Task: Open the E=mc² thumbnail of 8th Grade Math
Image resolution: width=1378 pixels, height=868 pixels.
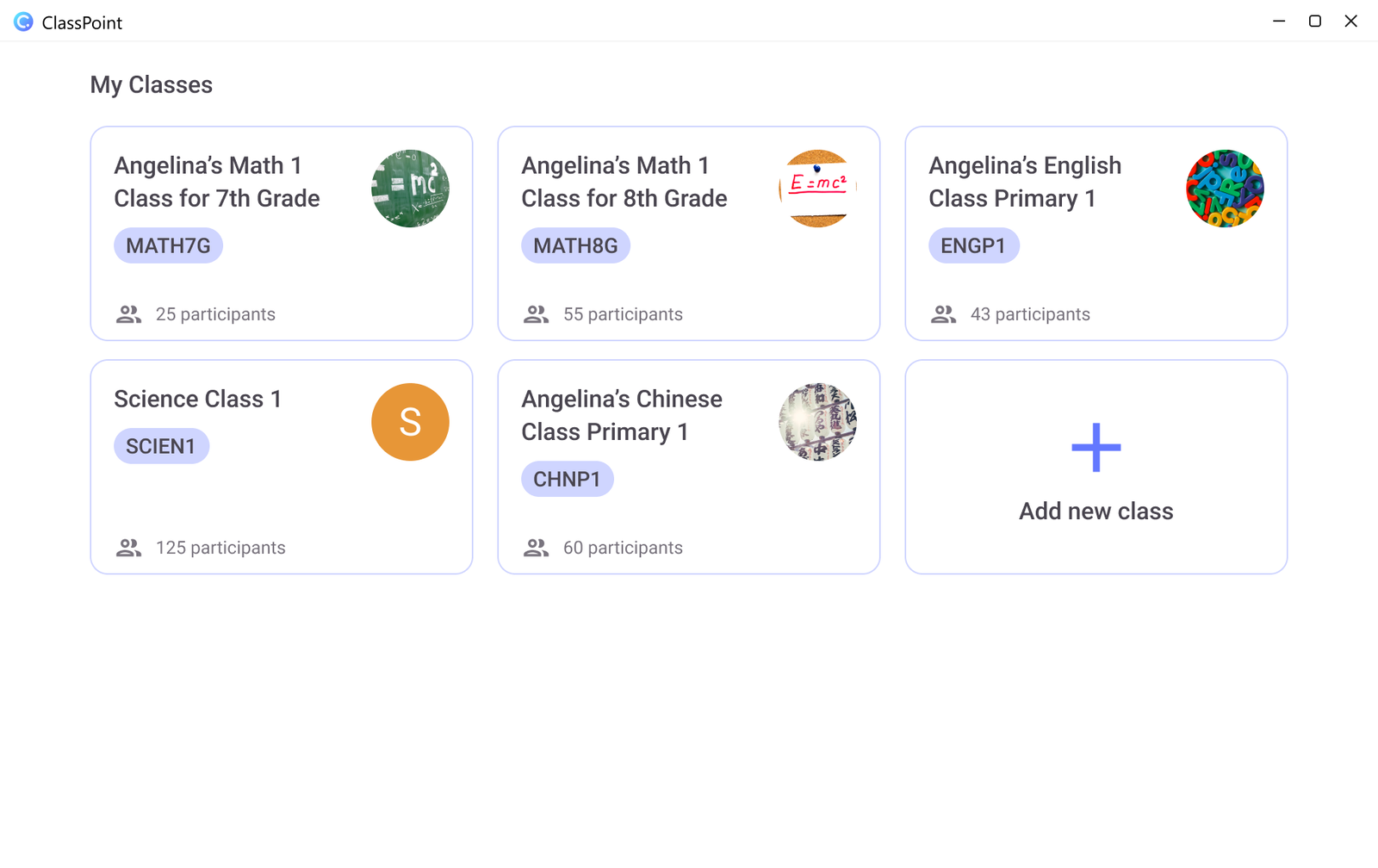Action: tap(817, 189)
